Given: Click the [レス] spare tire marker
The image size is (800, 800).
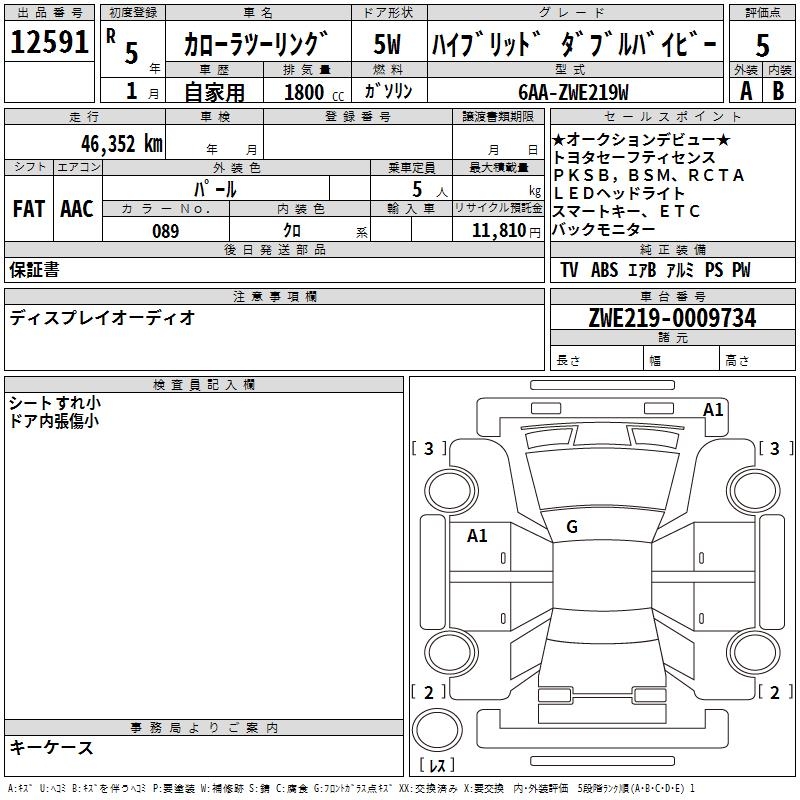Looking at the screenshot, I should point(437,766).
